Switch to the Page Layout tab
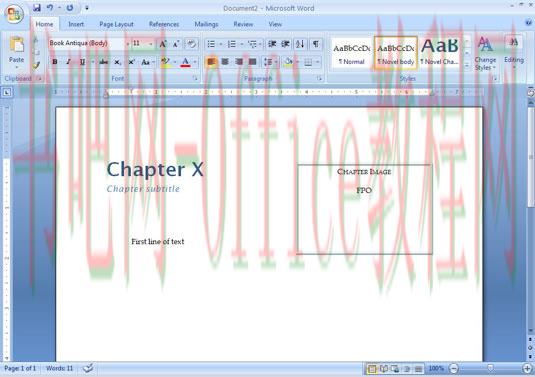 point(116,24)
